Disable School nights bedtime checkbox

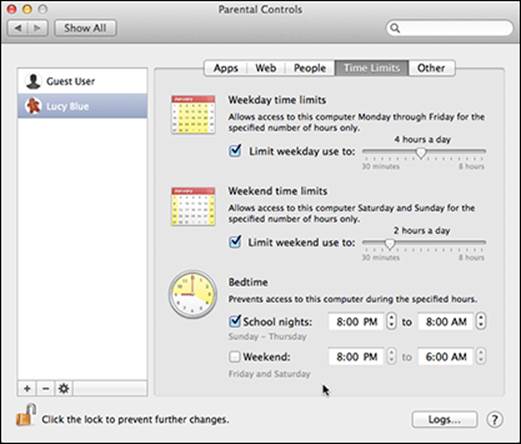click(x=235, y=321)
